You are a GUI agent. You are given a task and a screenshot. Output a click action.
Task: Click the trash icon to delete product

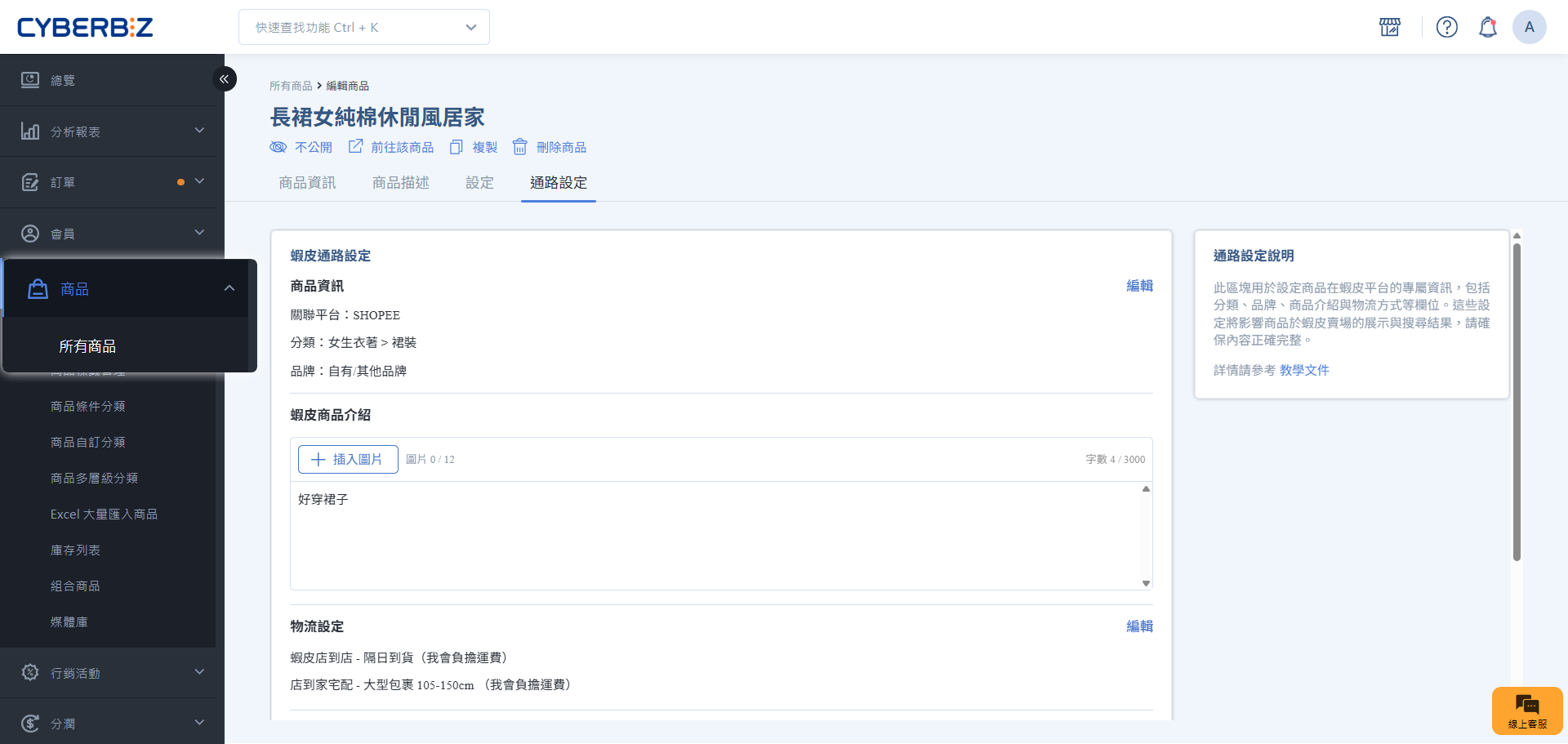pyautogui.click(x=519, y=147)
